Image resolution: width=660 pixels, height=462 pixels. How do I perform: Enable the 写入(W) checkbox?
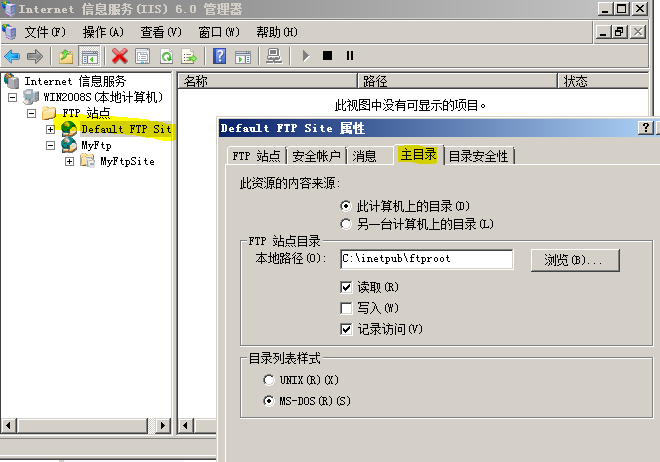click(346, 308)
